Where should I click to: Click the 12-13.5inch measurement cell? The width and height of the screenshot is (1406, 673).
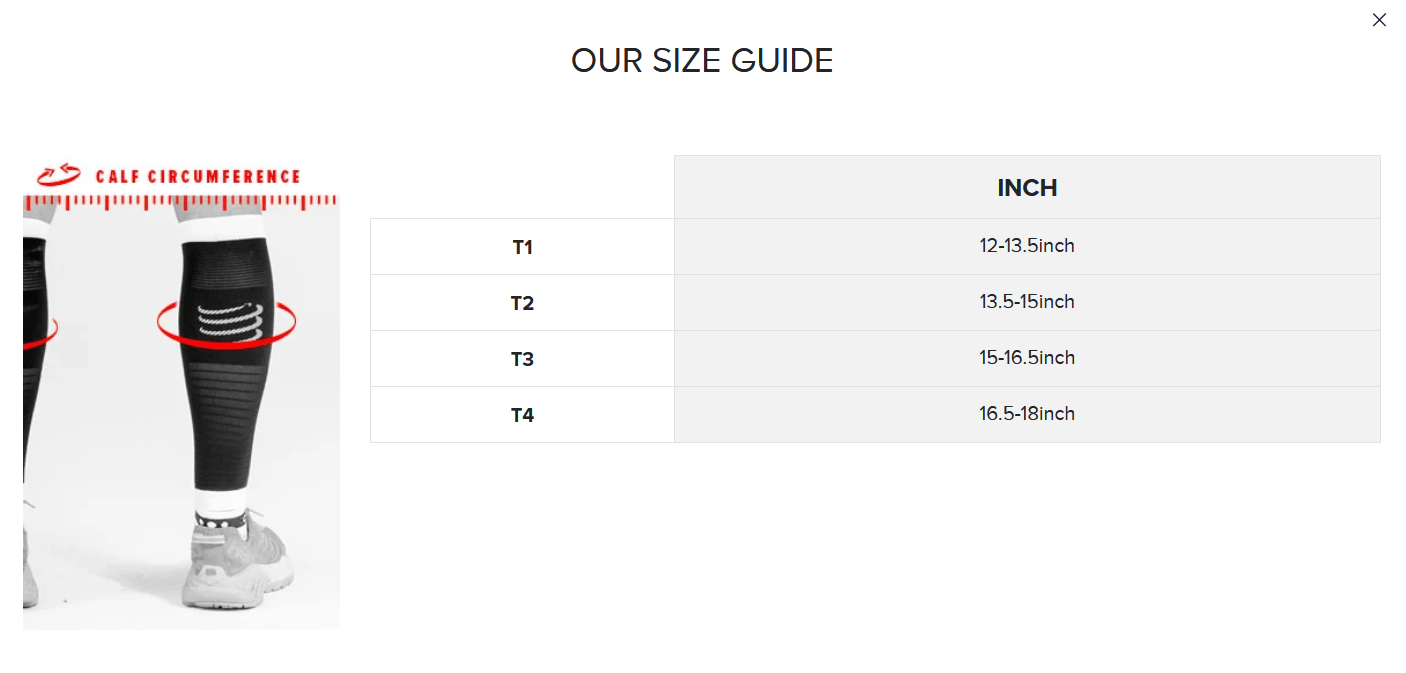tap(1027, 246)
